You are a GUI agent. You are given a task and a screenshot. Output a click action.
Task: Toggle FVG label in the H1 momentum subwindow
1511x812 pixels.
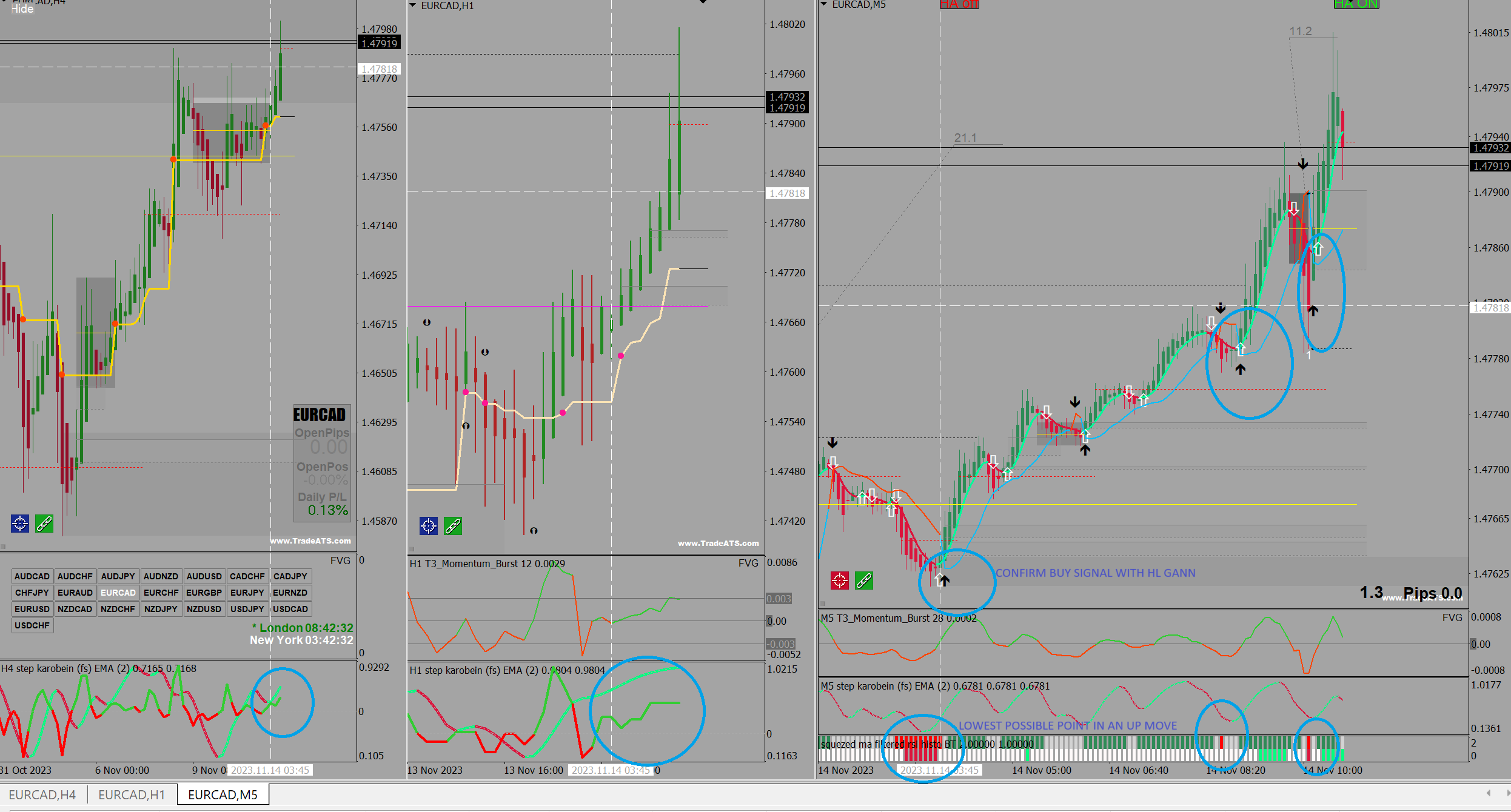[748, 563]
